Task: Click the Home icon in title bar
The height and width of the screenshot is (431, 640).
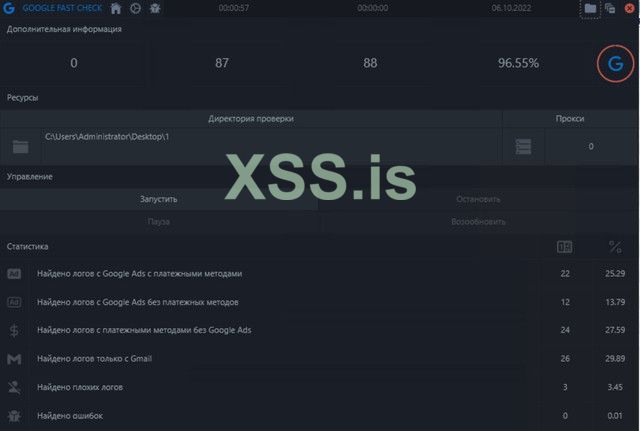Action: pos(116,8)
